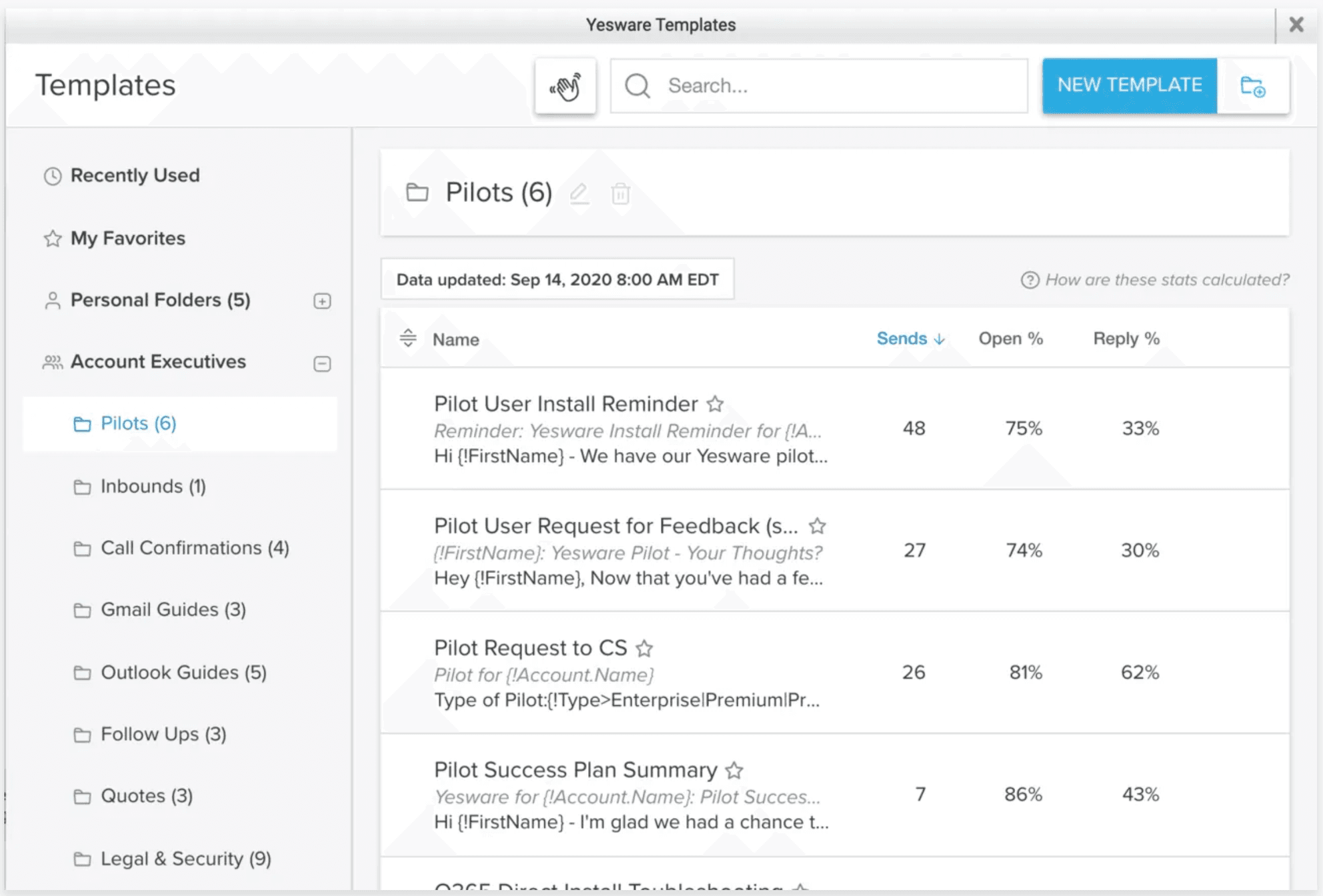Expand the Personal Folders section
Image resolution: width=1323 pixels, height=896 pixels.
323,301
